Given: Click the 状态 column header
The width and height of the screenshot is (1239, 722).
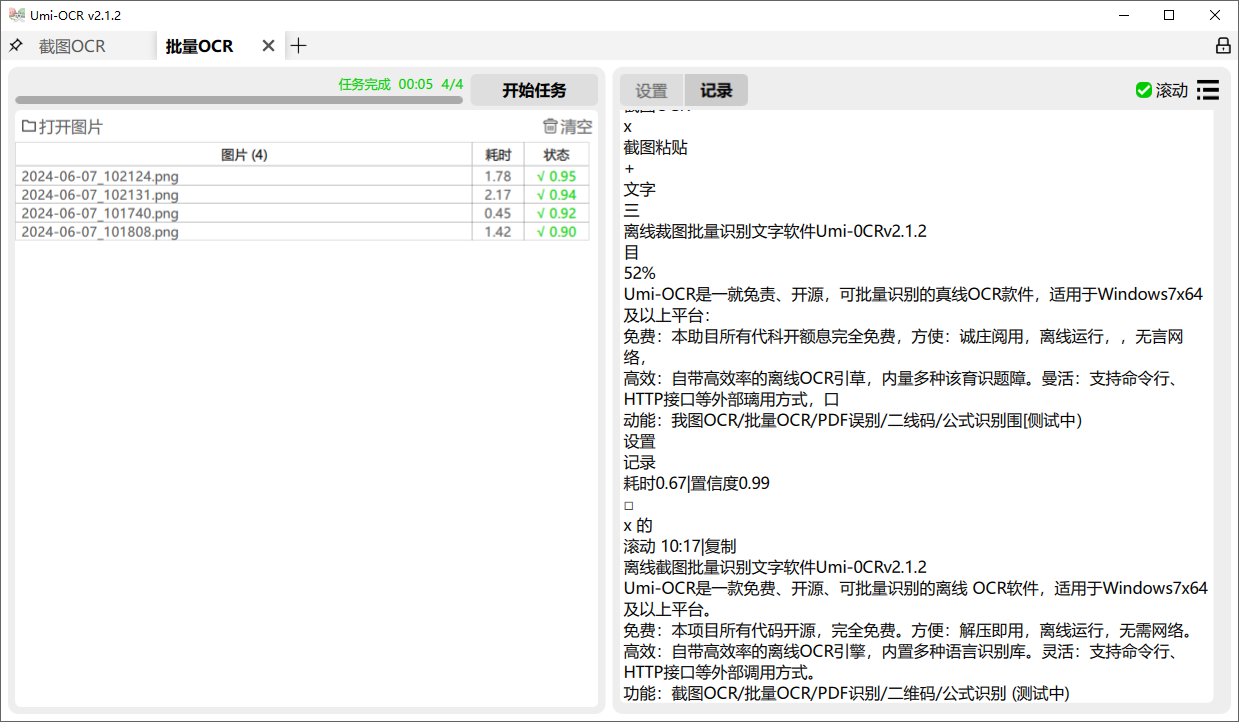Looking at the screenshot, I should click(557, 155).
